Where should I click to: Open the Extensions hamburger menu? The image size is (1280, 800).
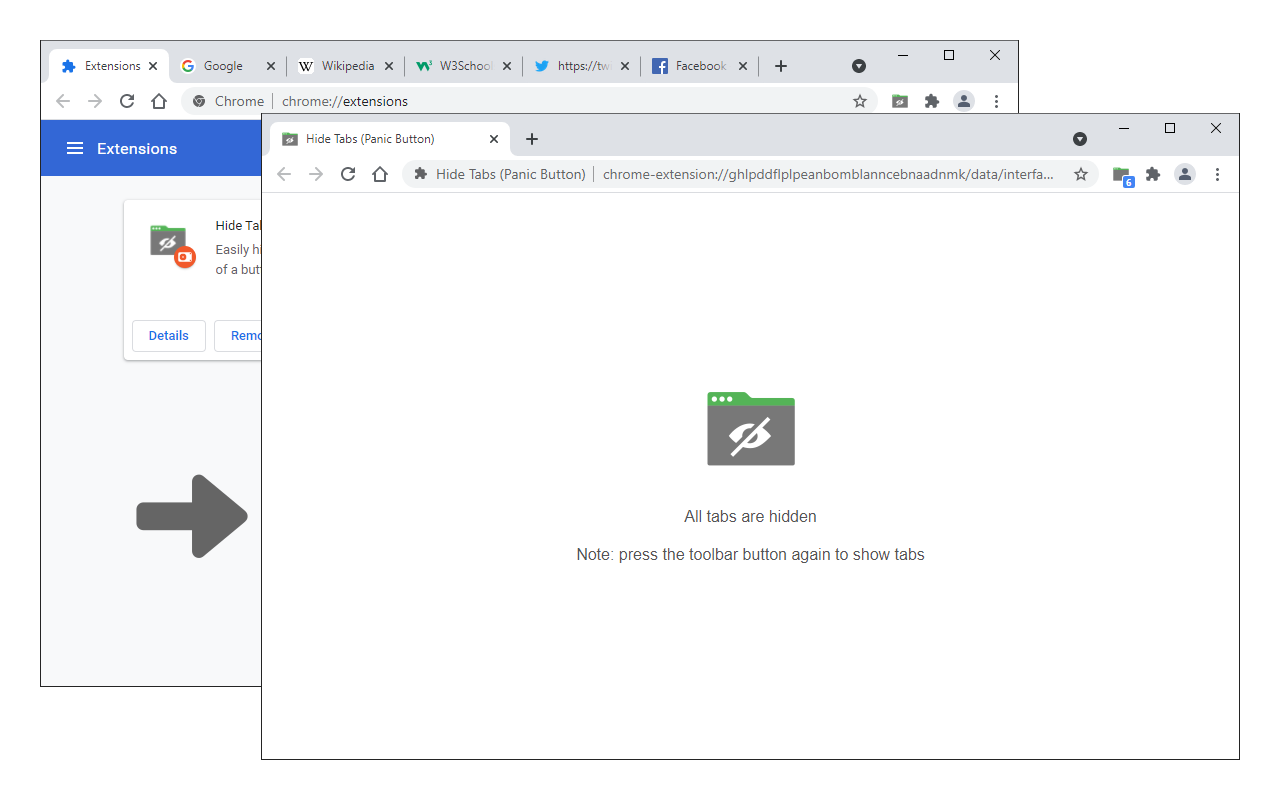tap(74, 148)
